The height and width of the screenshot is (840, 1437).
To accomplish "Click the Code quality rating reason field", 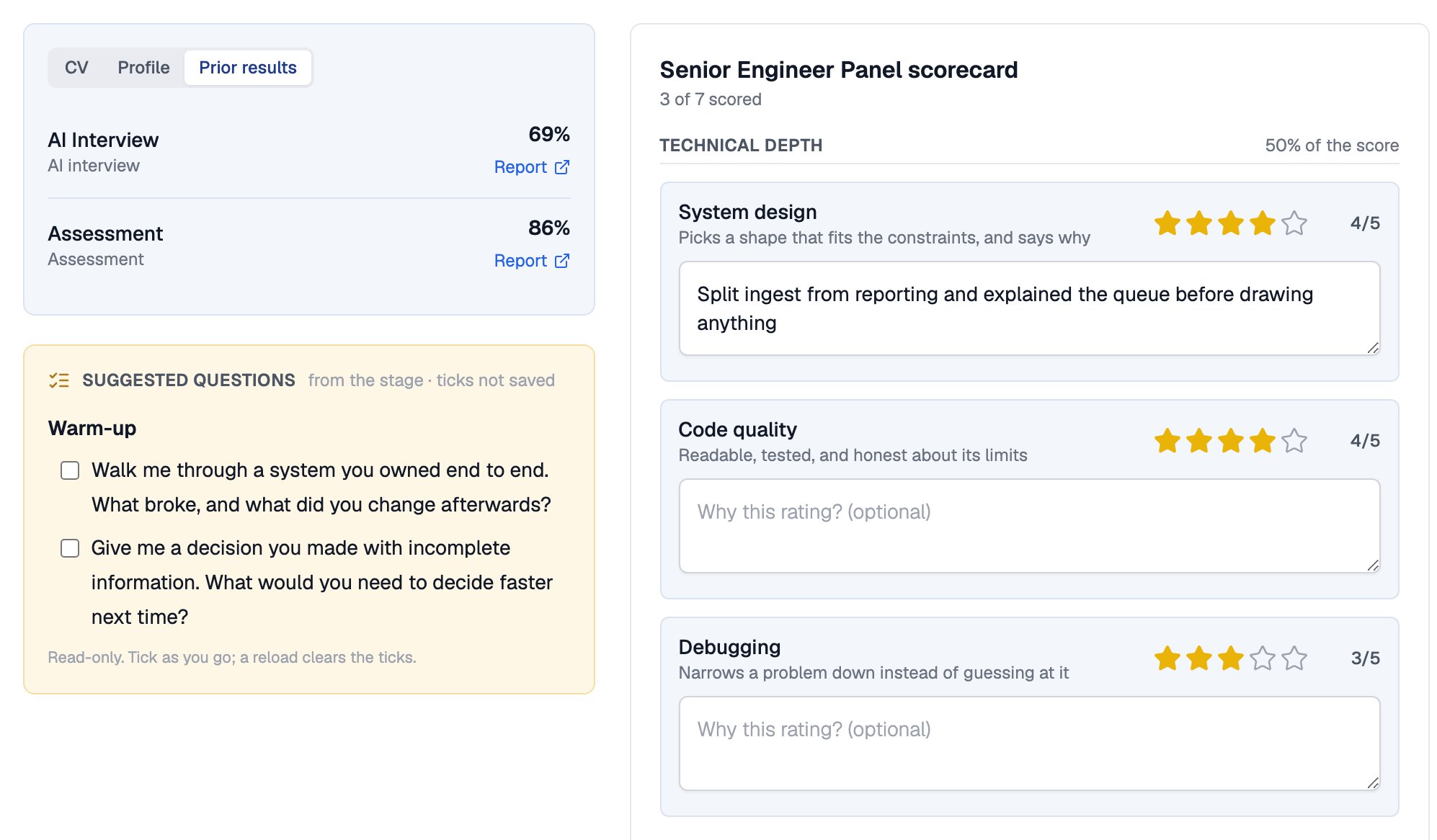I will point(1029,526).
